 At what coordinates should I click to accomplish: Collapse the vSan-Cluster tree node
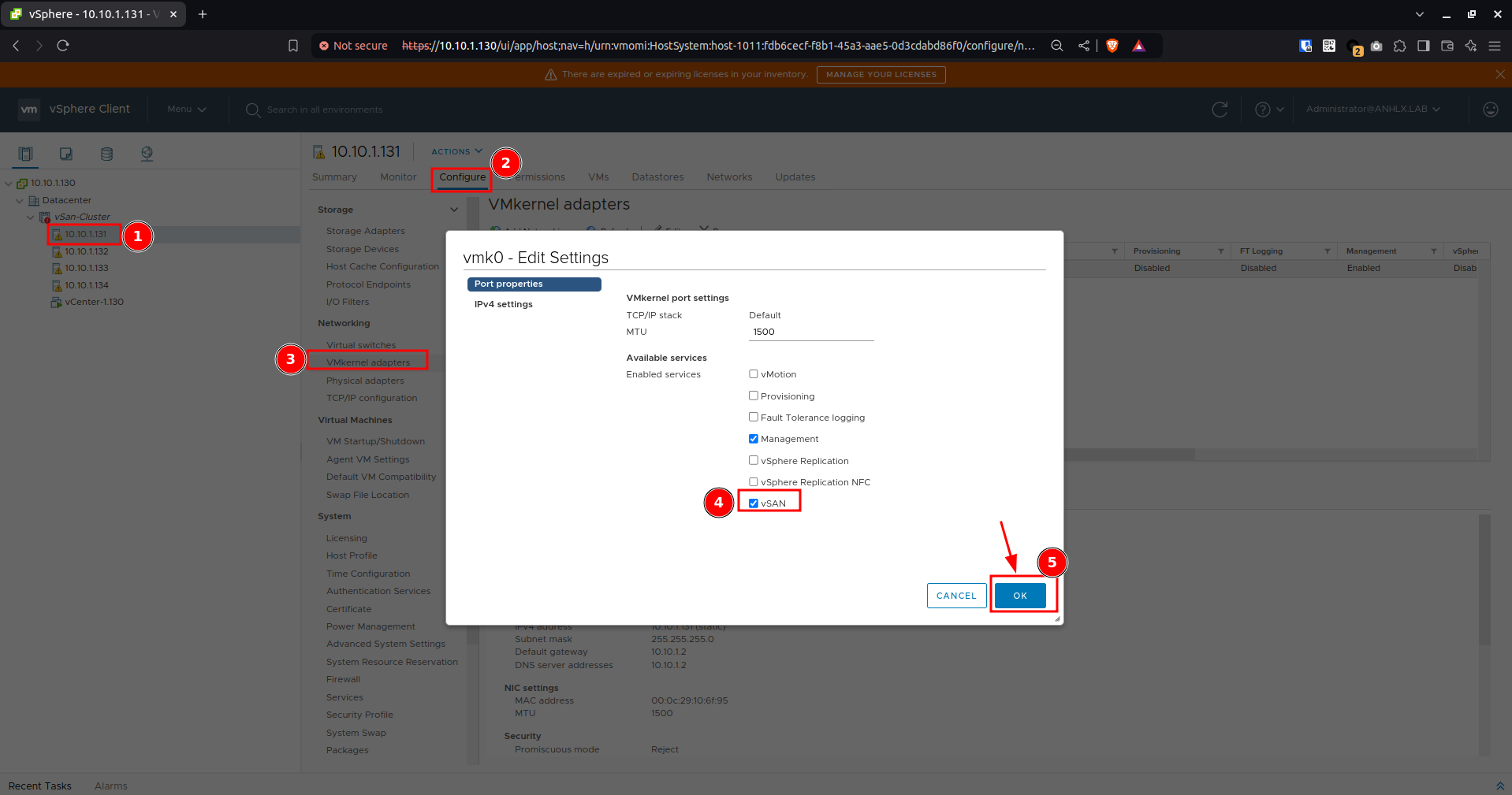point(31,217)
